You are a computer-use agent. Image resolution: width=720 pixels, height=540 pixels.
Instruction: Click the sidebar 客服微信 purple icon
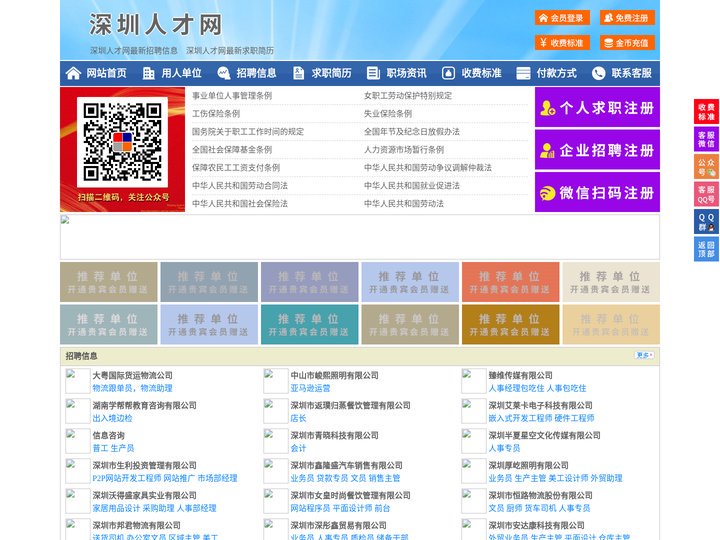click(x=706, y=139)
